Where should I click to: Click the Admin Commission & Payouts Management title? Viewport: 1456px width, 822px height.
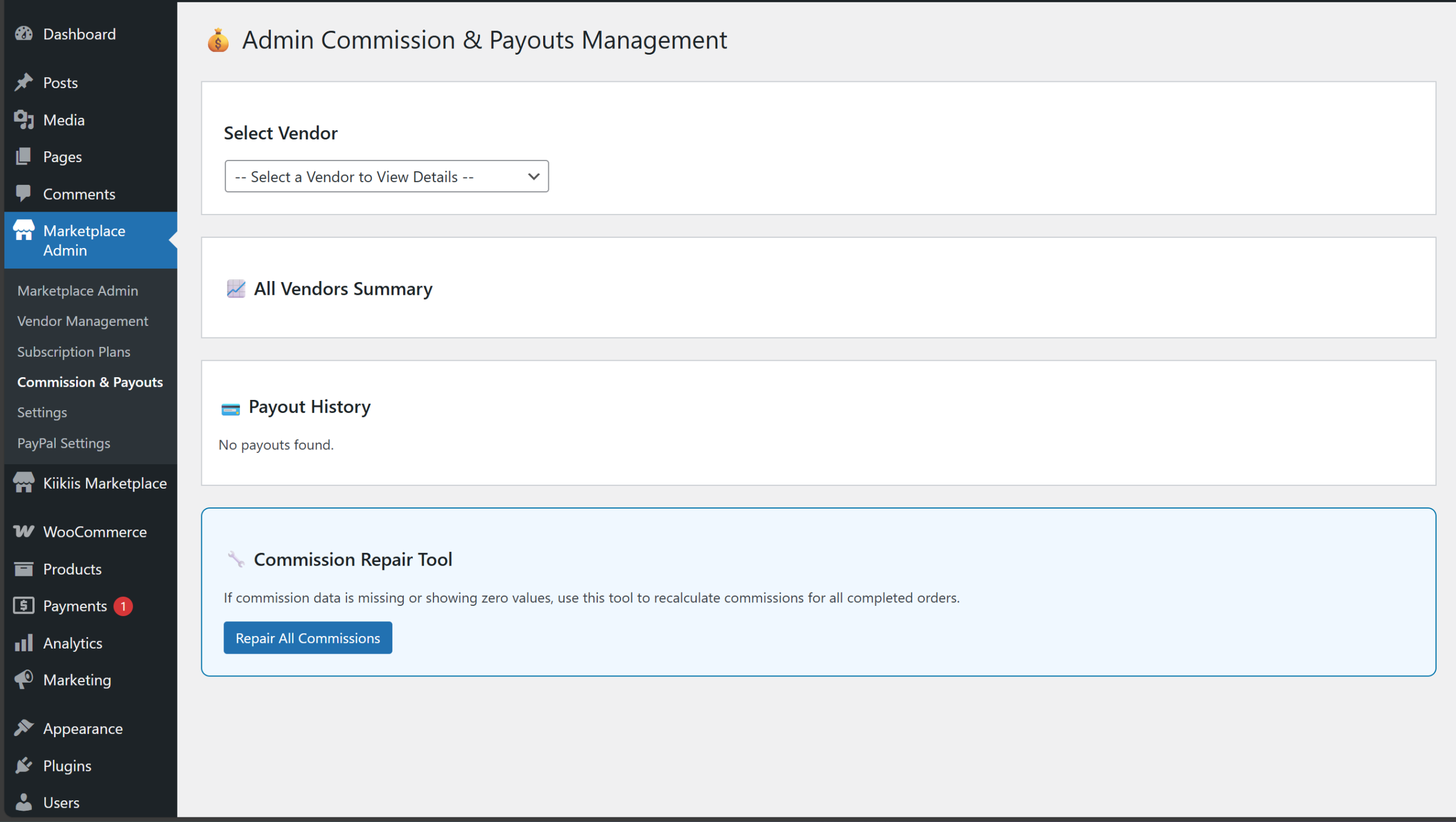(x=485, y=40)
